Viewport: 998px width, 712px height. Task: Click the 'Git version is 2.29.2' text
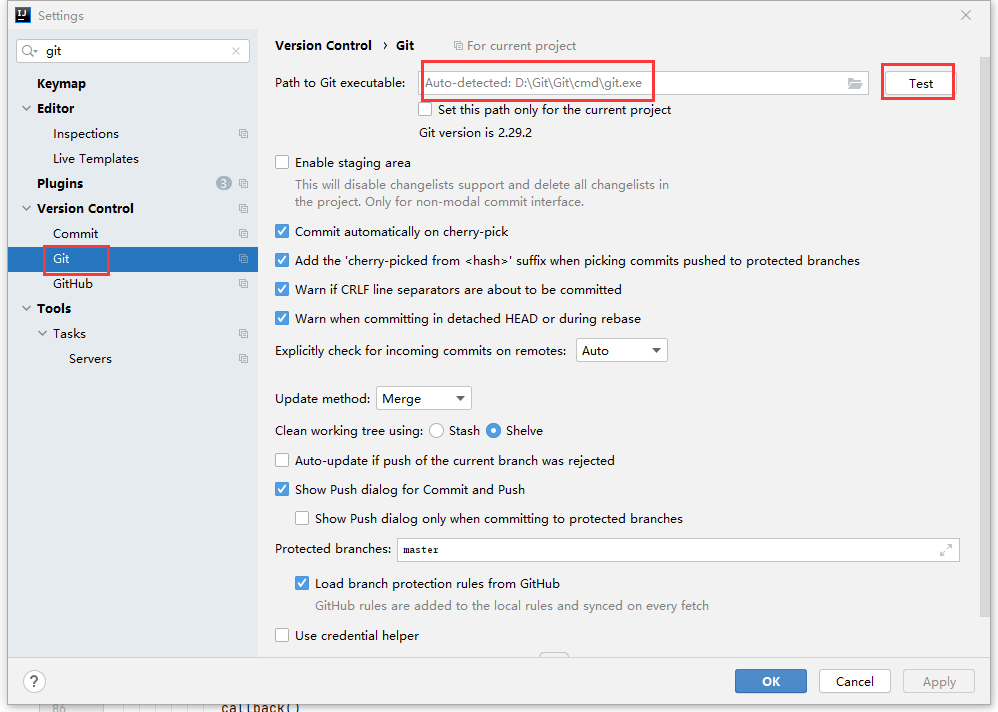coord(475,133)
